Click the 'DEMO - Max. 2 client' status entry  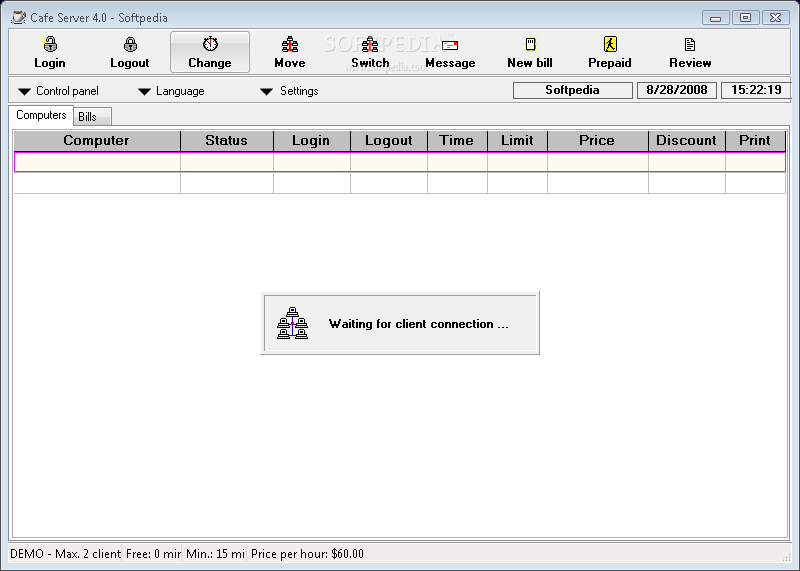65,554
